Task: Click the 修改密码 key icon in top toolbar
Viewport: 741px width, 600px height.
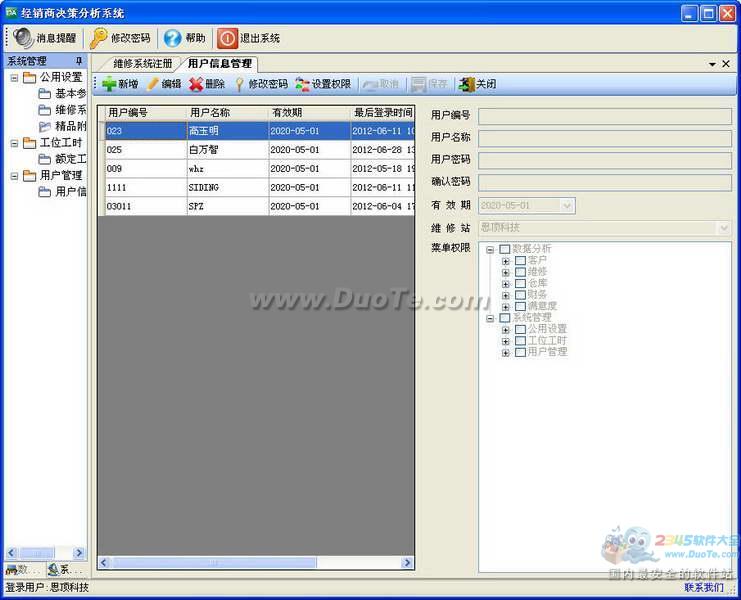Action: click(x=98, y=38)
